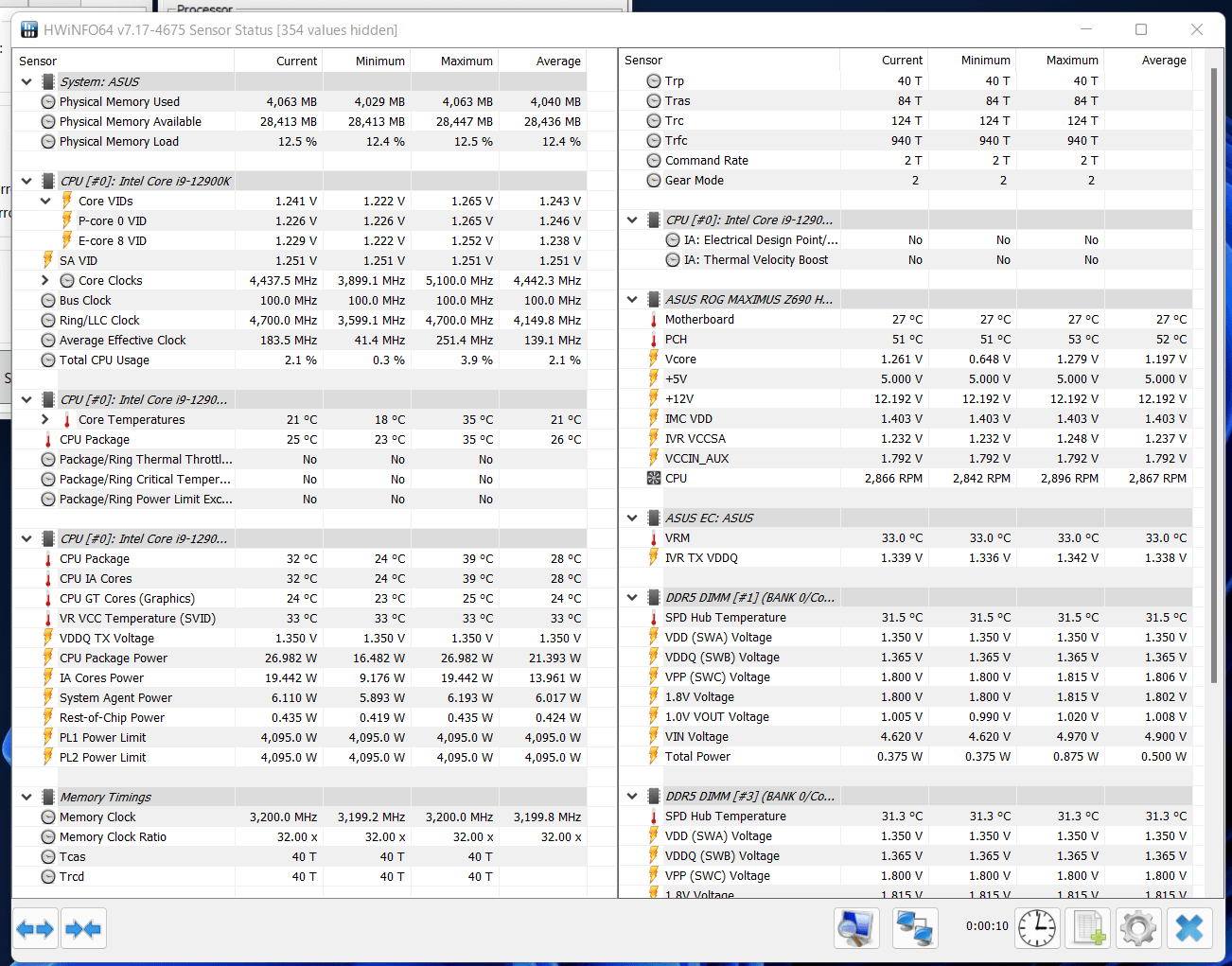Select the CPU GT Cores (Graphics) row
Viewport: 1232px width, 966px height.
coord(300,598)
